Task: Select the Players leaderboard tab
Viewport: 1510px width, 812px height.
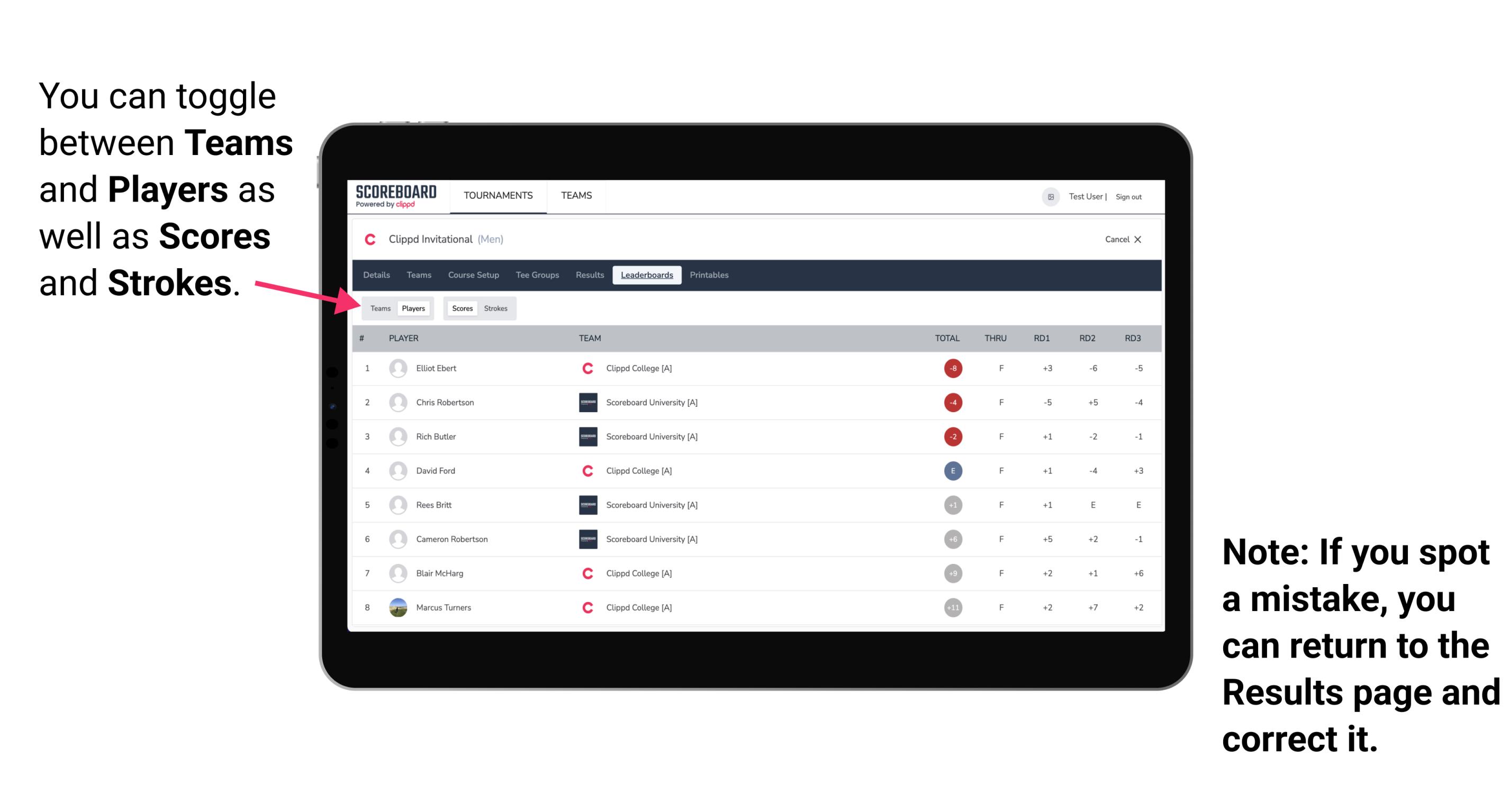Action: [x=413, y=307]
